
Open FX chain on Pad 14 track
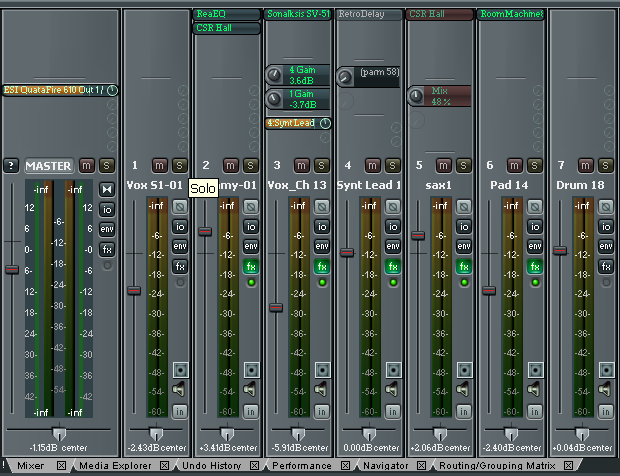click(536, 267)
